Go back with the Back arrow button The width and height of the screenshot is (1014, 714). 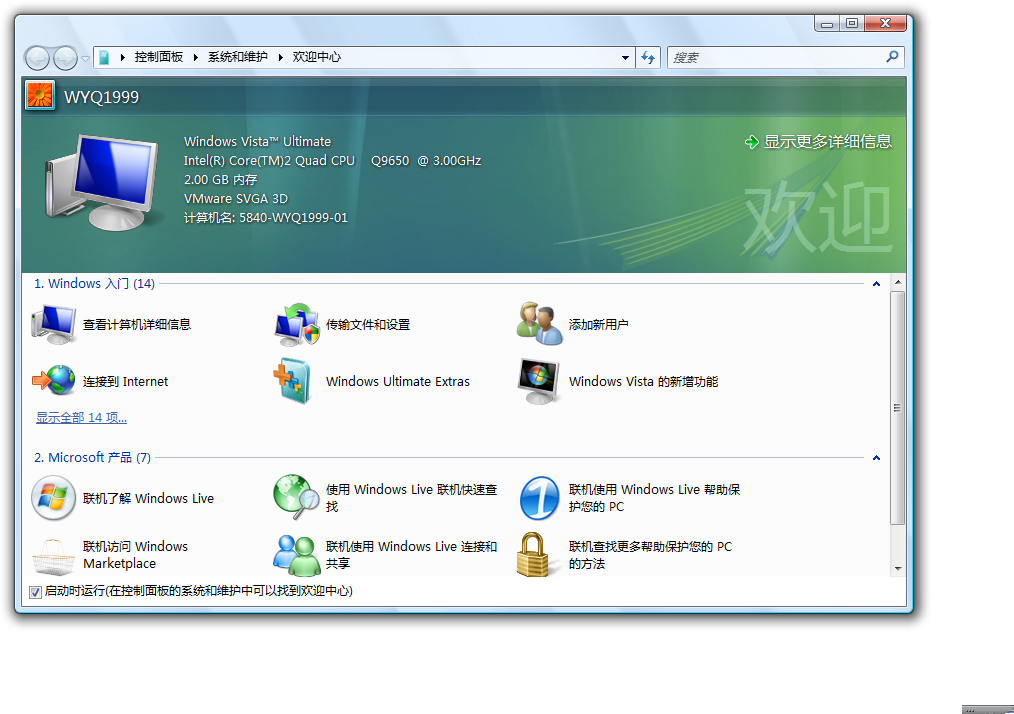pyautogui.click(x=37, y=58)
